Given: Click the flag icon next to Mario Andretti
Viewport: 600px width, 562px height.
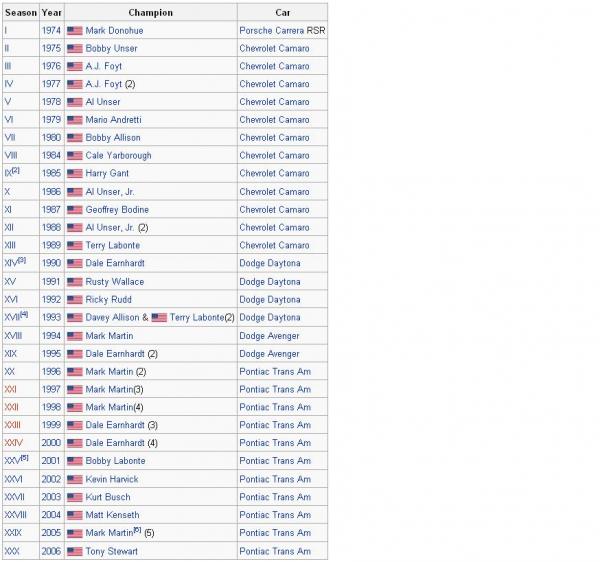Looking at the screenshot, I should (75, 120).
